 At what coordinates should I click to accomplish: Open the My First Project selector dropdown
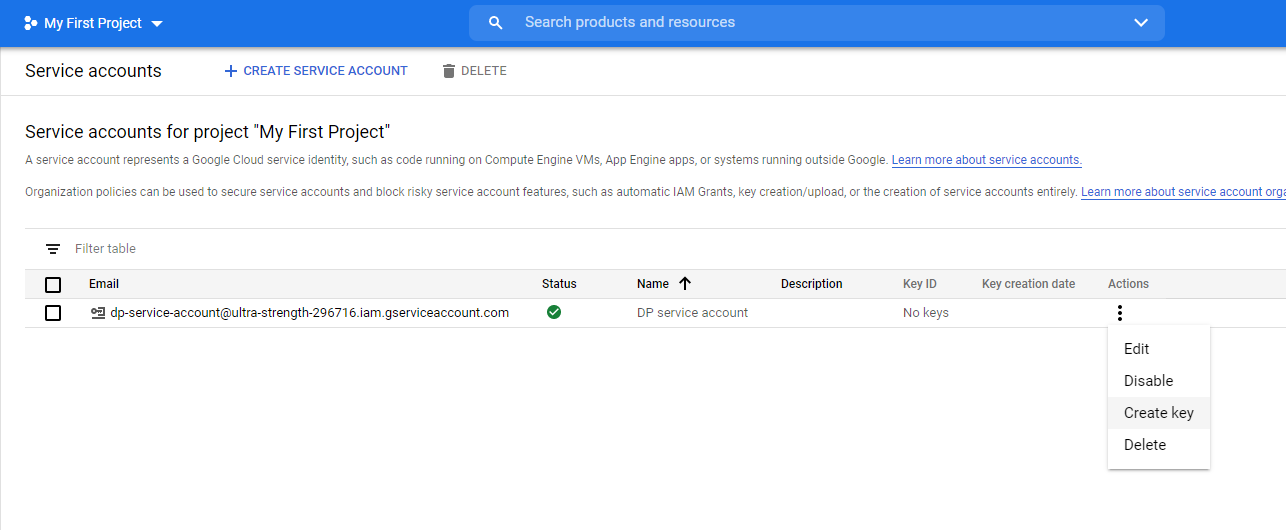(x=93, y=23)
